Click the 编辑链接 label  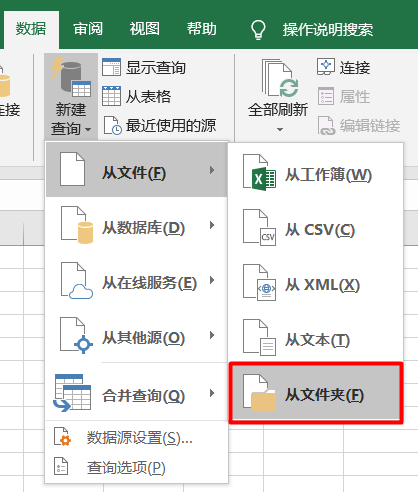(x=370, y=126)
